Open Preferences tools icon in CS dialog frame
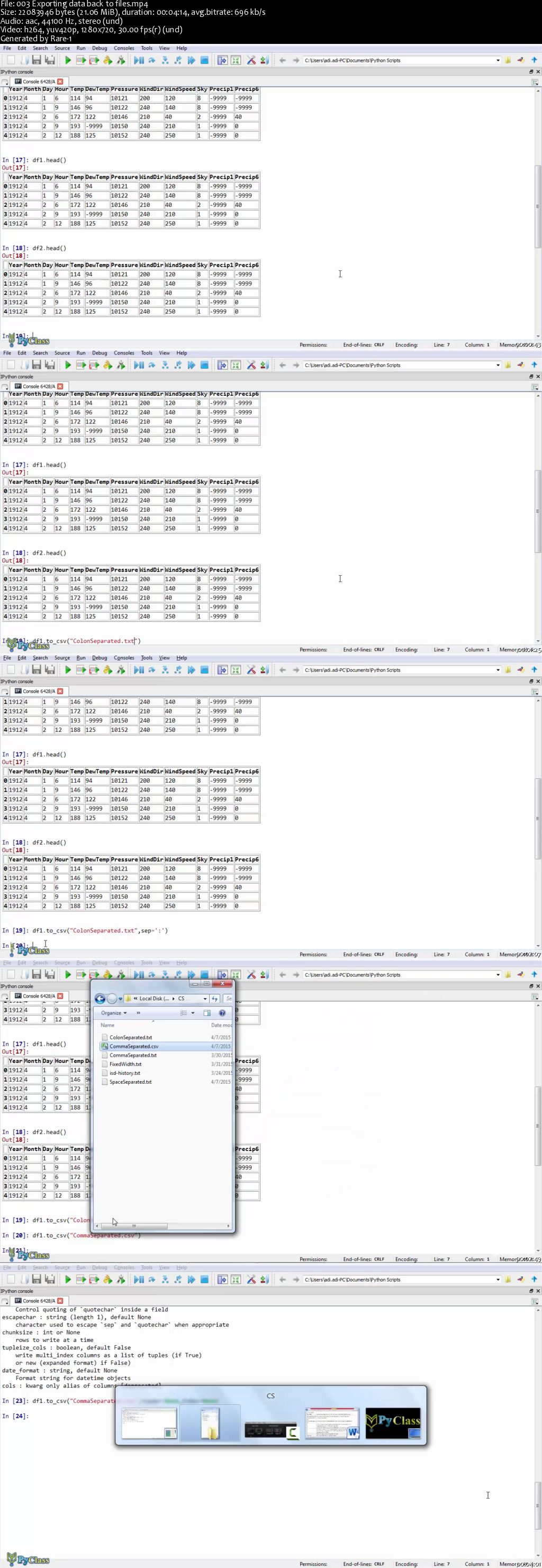542x1568 pixels. [251, 975]
